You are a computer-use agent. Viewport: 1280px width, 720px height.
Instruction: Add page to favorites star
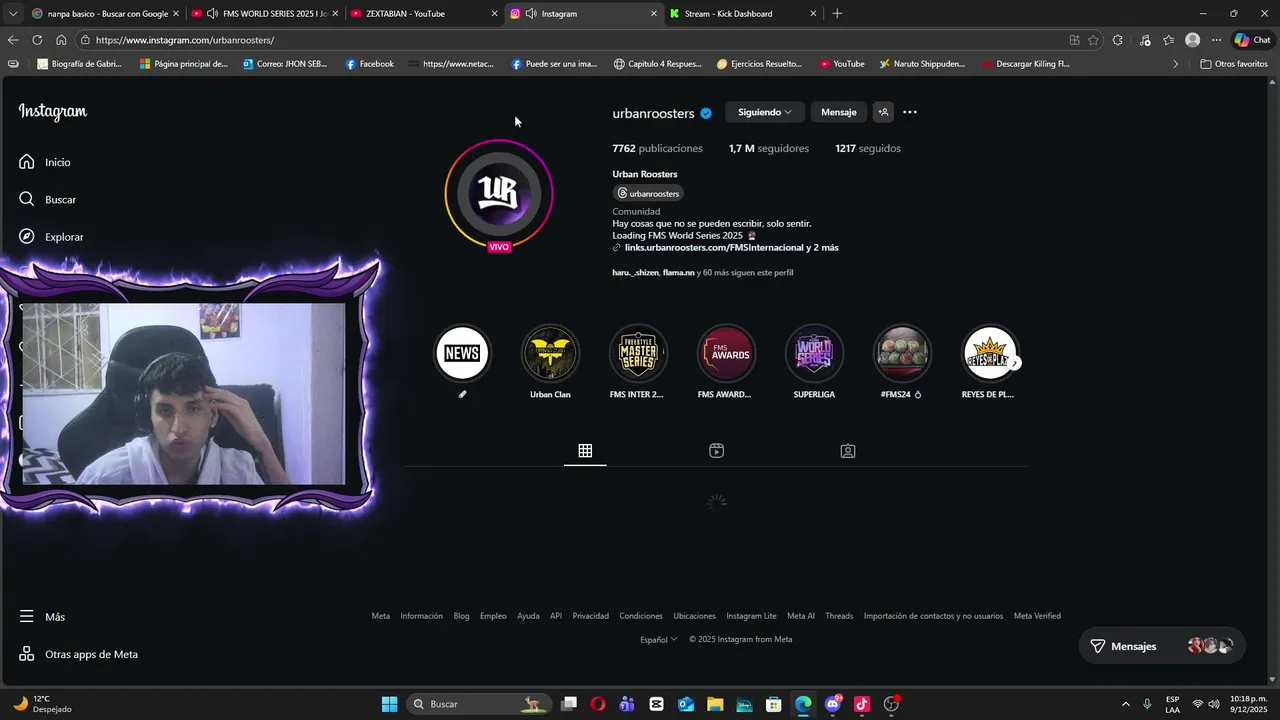coord(1093,40)
